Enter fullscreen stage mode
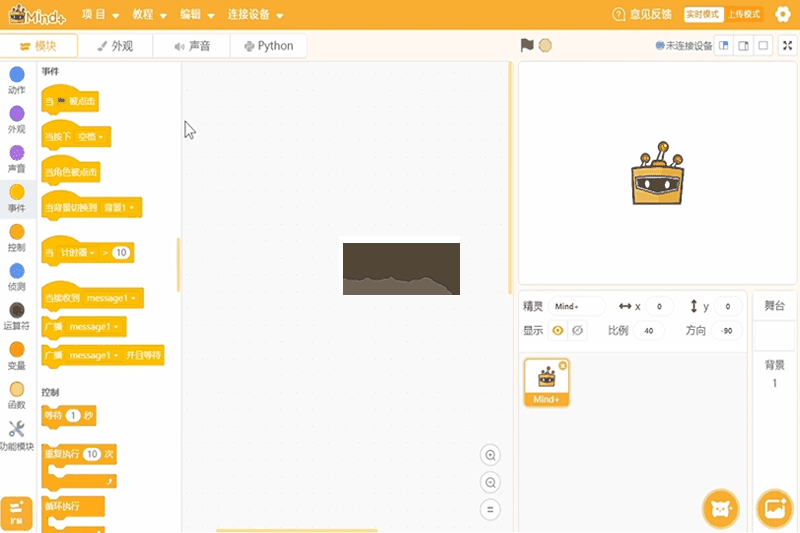 click(788, 45)
